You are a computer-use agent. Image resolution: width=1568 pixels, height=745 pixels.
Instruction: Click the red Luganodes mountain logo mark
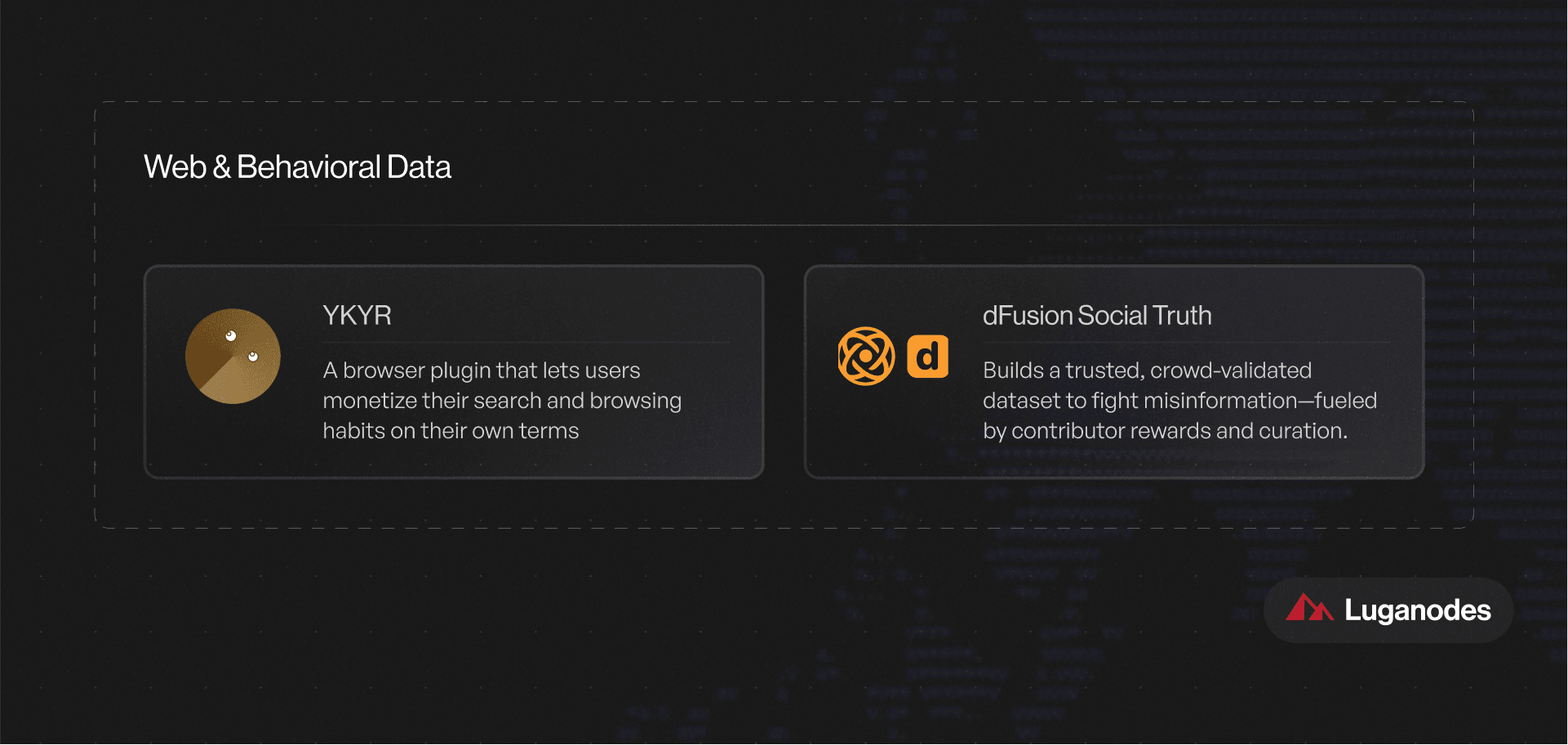(x=1309, y=607)
